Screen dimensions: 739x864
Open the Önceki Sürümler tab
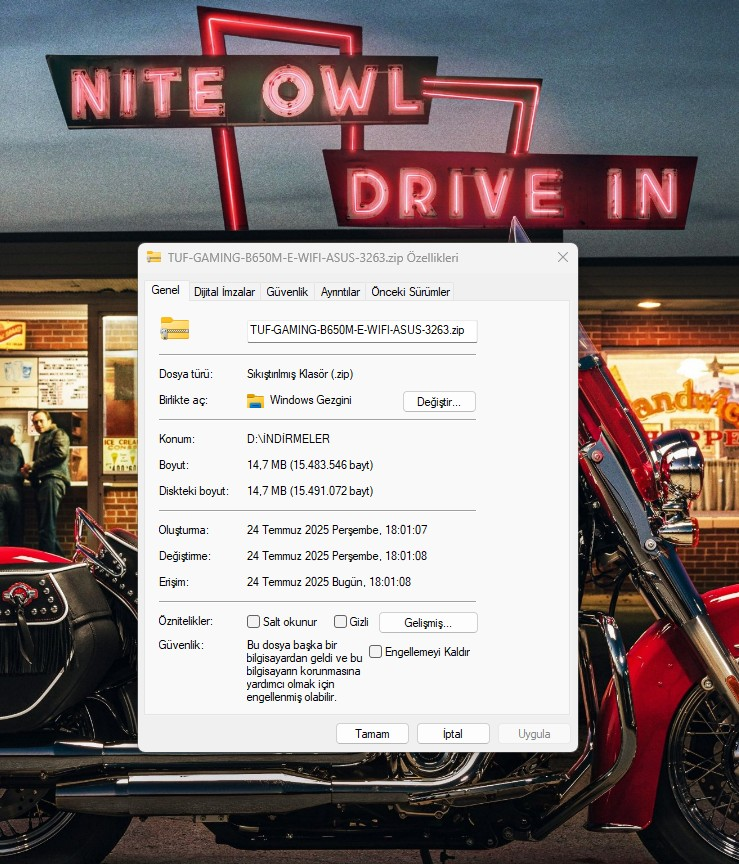[x=411, y=292]
